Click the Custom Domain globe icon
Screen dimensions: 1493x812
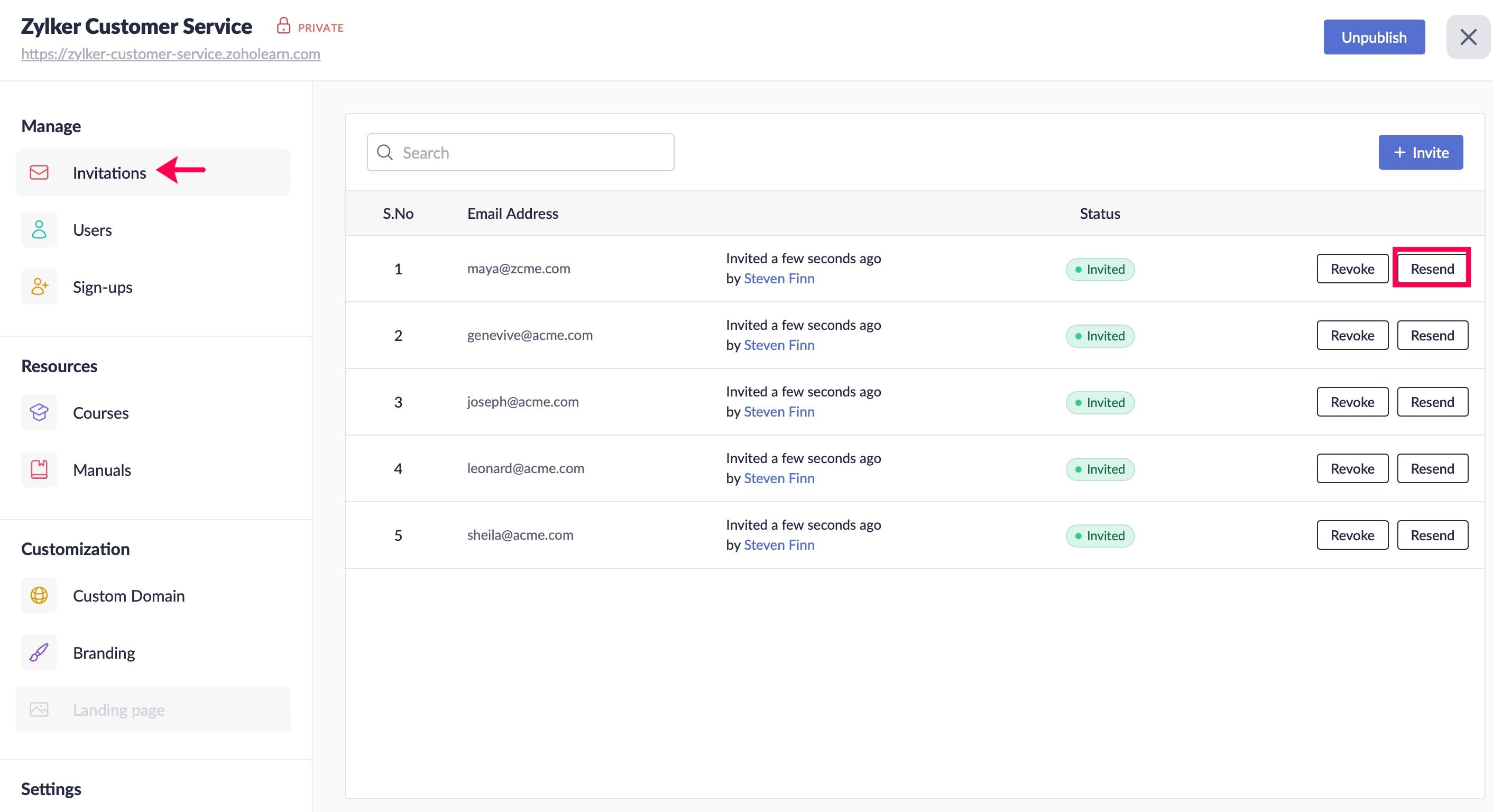pyautogui.click(x=39, y=595)
